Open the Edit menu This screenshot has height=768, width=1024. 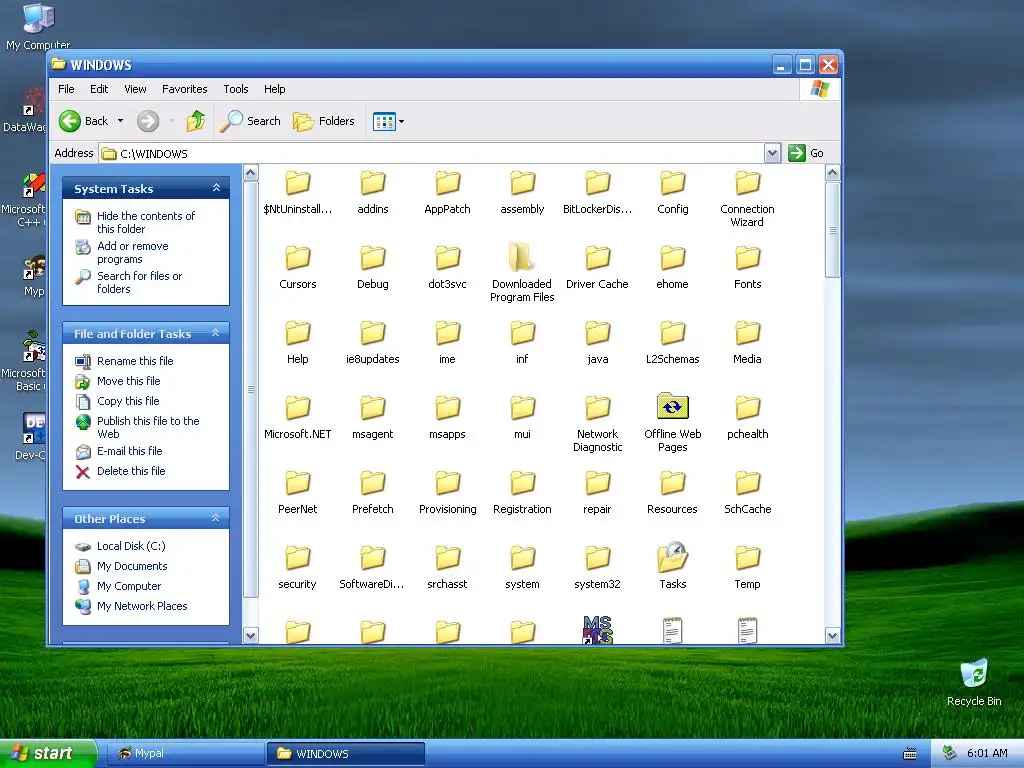(99, 89)
